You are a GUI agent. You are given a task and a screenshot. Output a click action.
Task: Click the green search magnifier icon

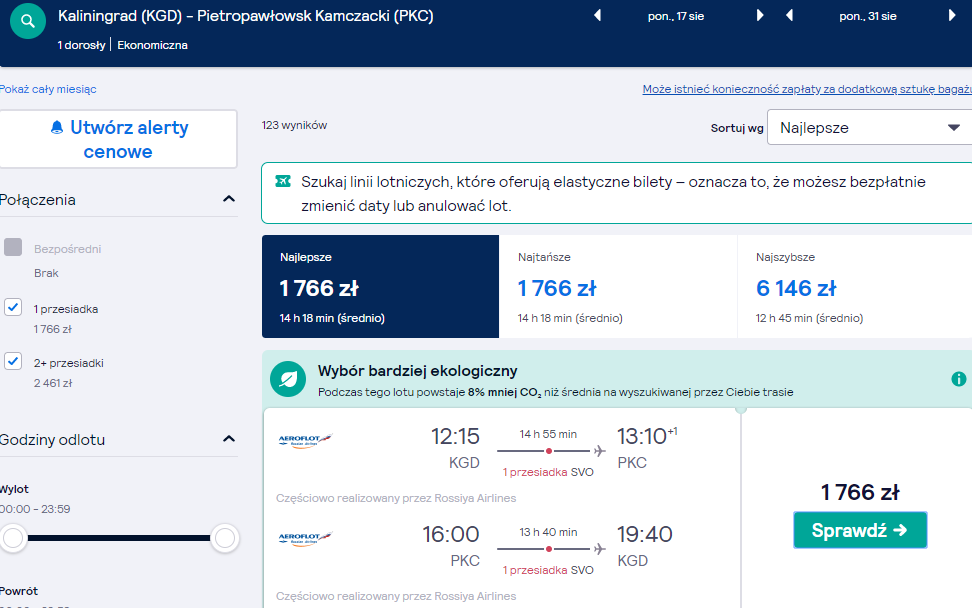[x=28, y=21]
